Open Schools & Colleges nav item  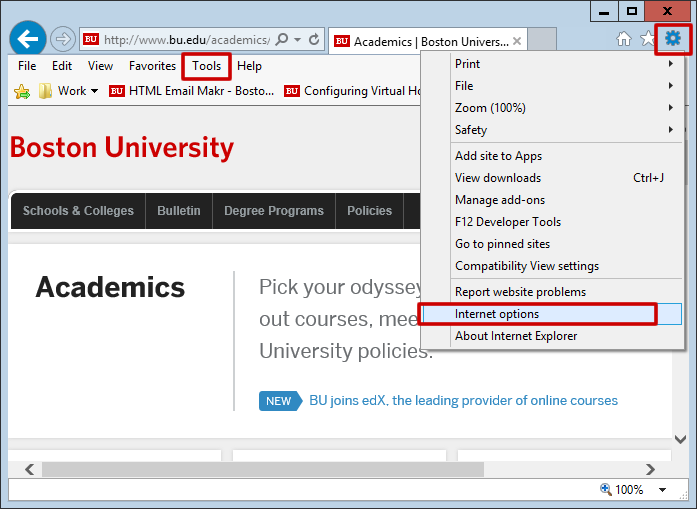click(x=78, y=211)
